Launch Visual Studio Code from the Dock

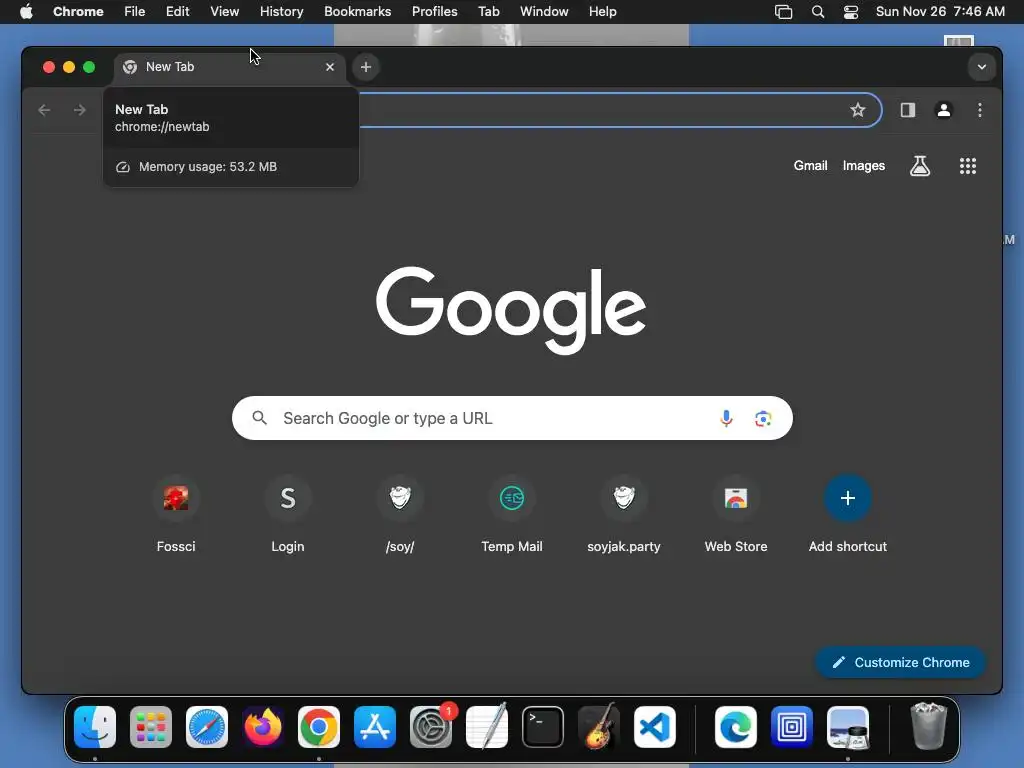655,727
